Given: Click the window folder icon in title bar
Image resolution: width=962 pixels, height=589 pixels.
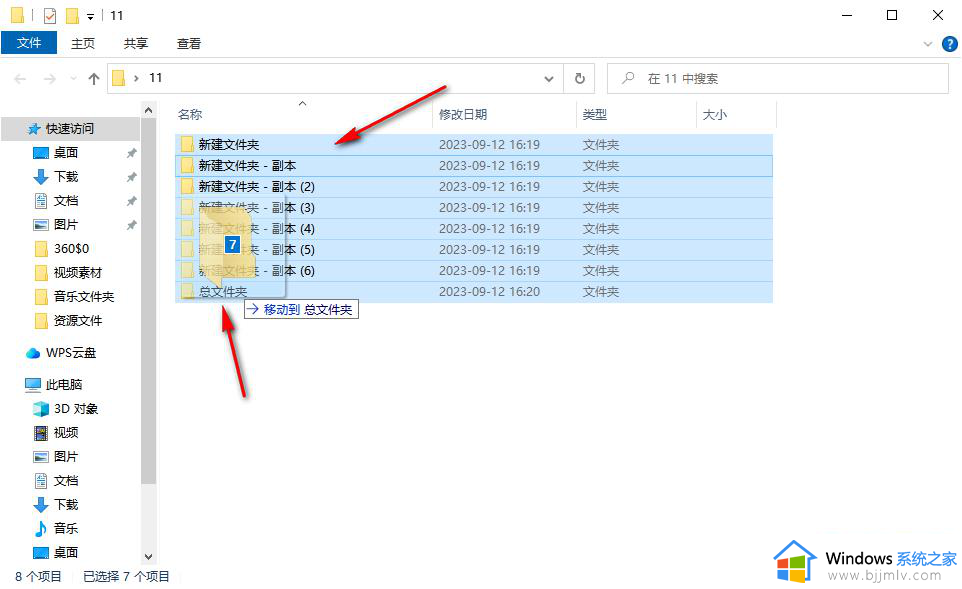Looking at the screenshot, I should click(18, 15).
